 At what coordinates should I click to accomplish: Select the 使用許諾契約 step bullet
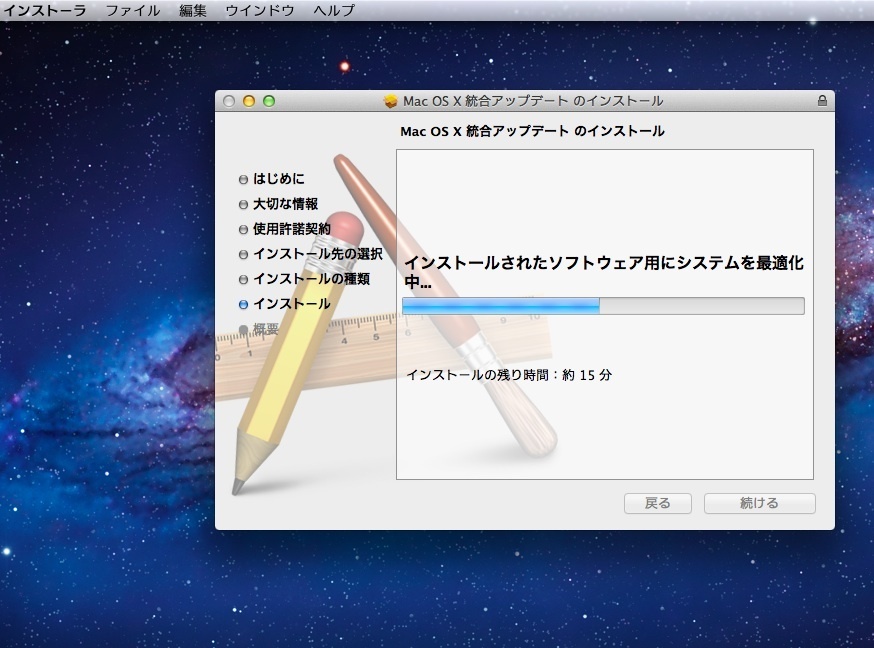[243, 230]
